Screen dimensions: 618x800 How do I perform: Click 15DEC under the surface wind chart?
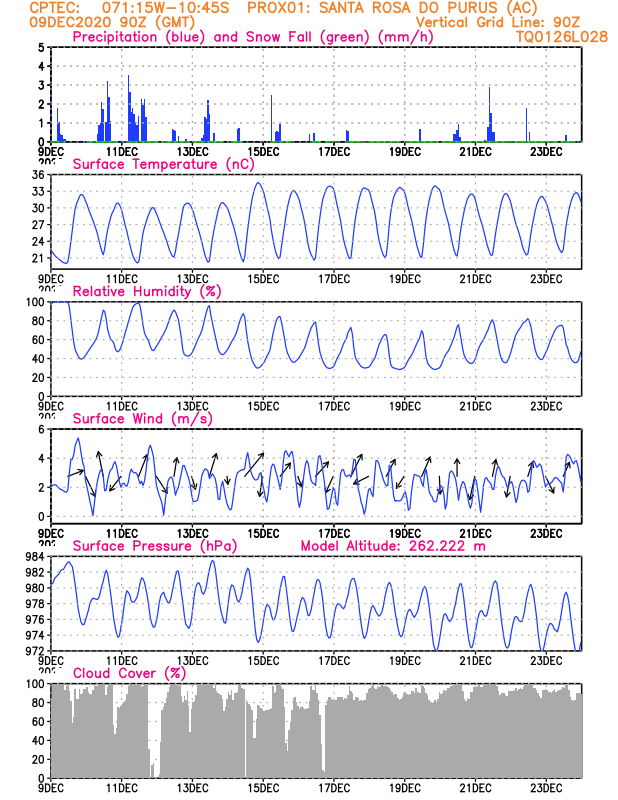click(263, 534)
